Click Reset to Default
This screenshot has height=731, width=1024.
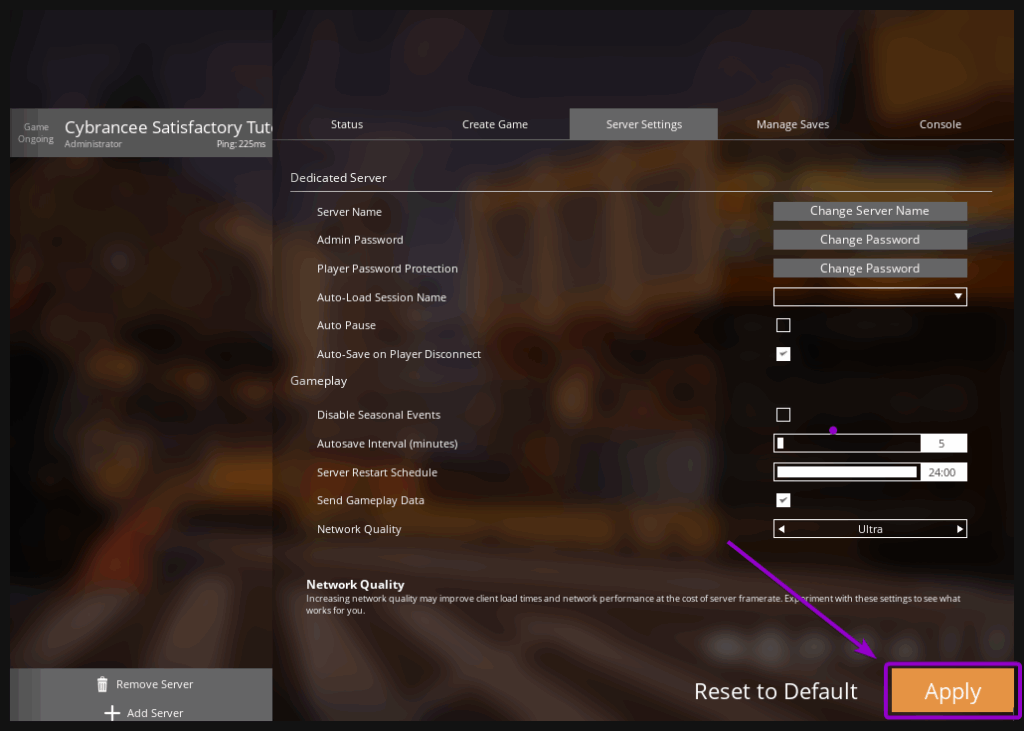[775, 692]
